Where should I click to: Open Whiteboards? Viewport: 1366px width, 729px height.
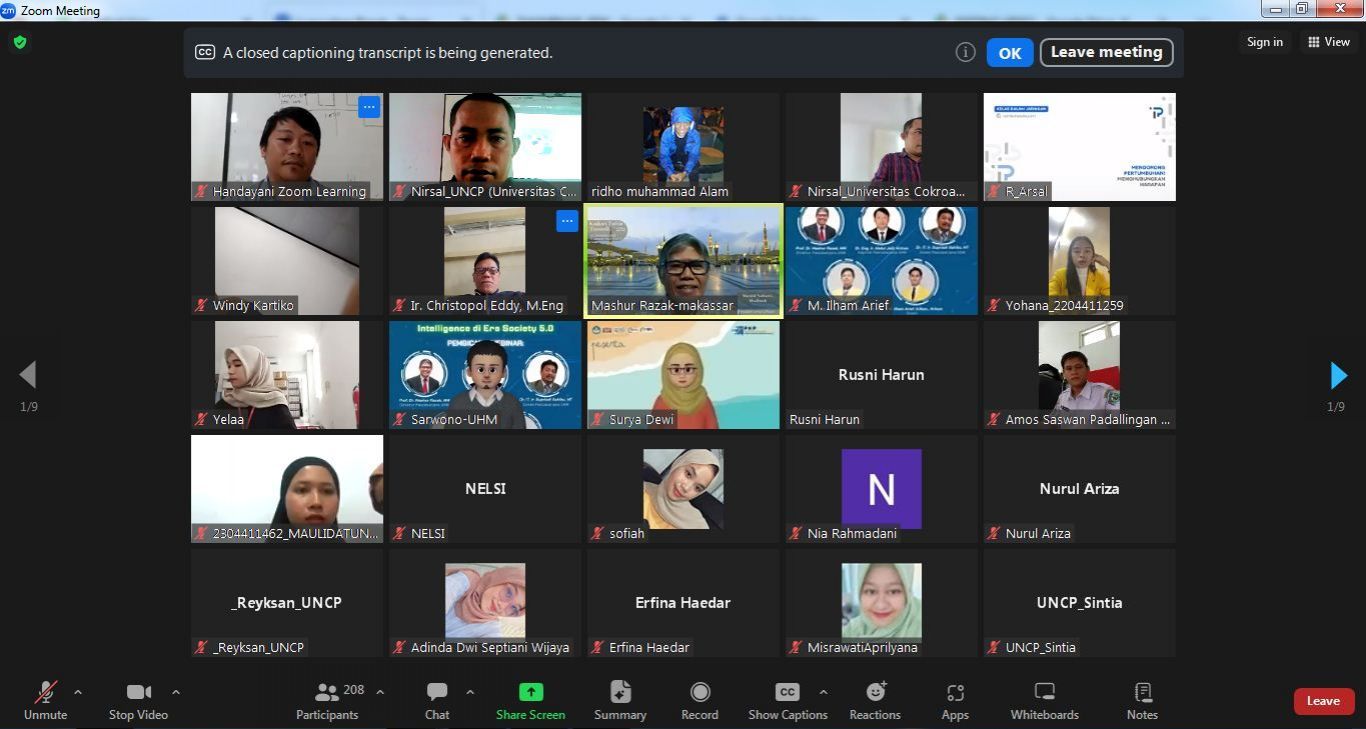1044,700
